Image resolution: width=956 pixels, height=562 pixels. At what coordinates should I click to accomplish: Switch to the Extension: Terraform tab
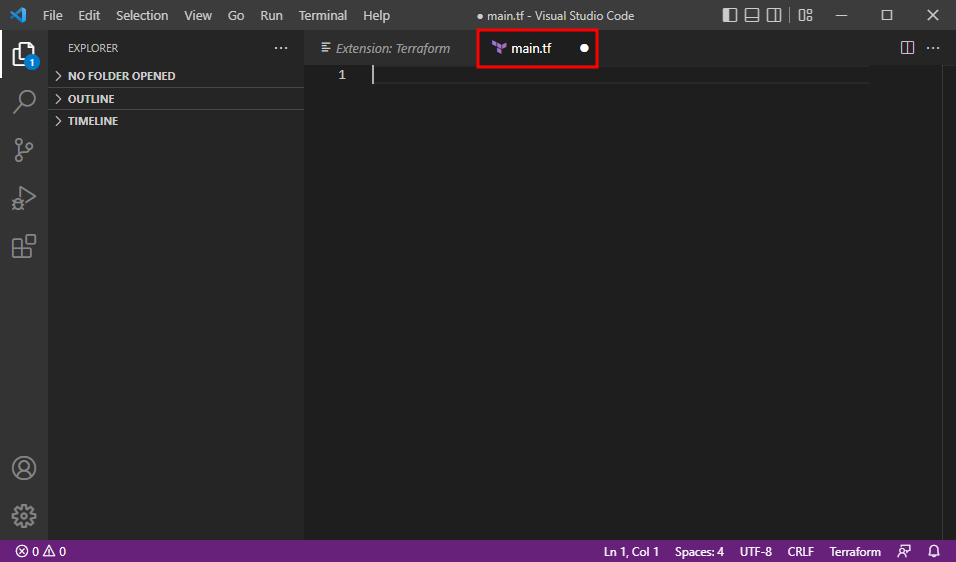[390, 48]
